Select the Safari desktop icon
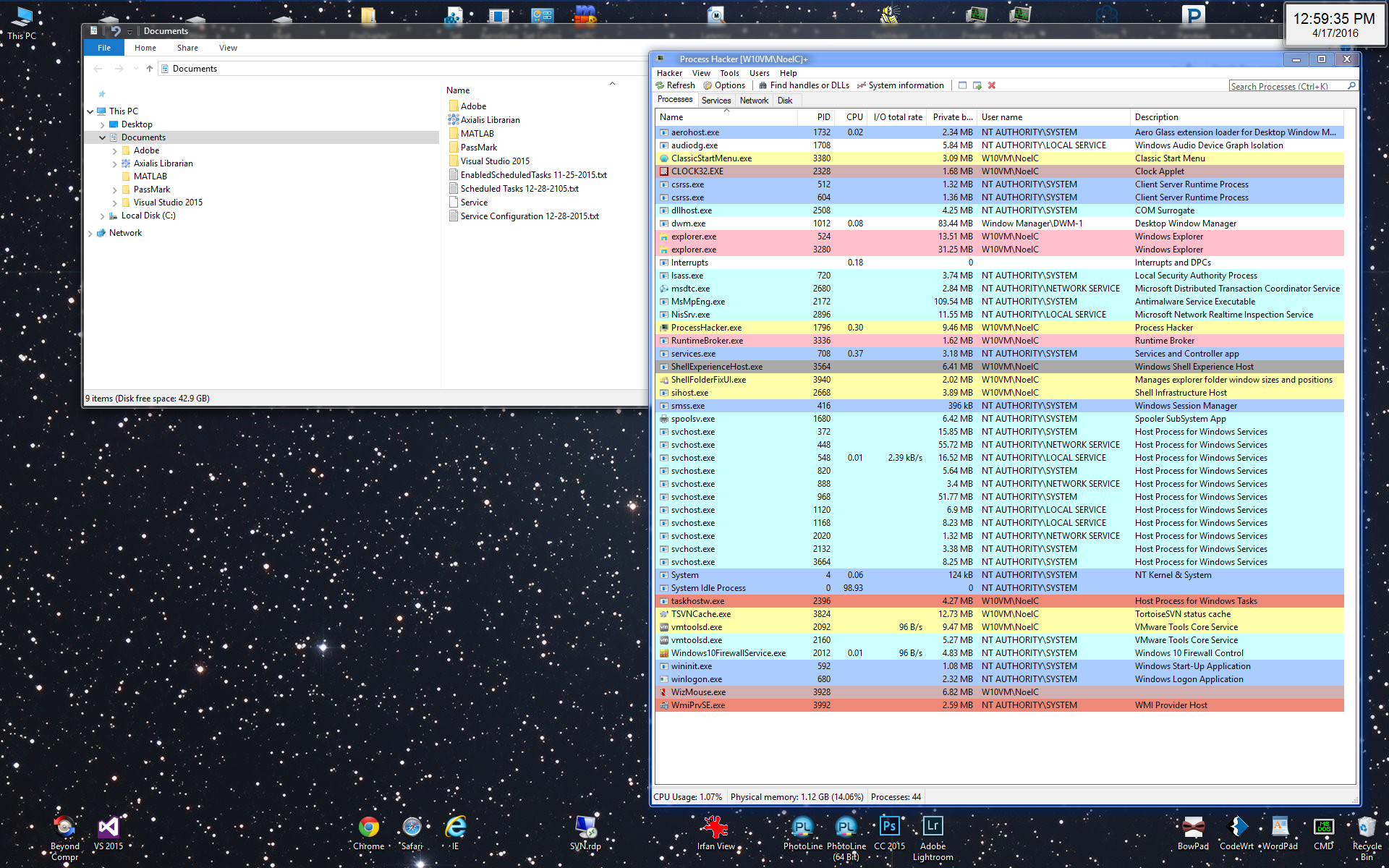Image resolution: width=1389 pixels, height=868 pixels. coord(412,833)
